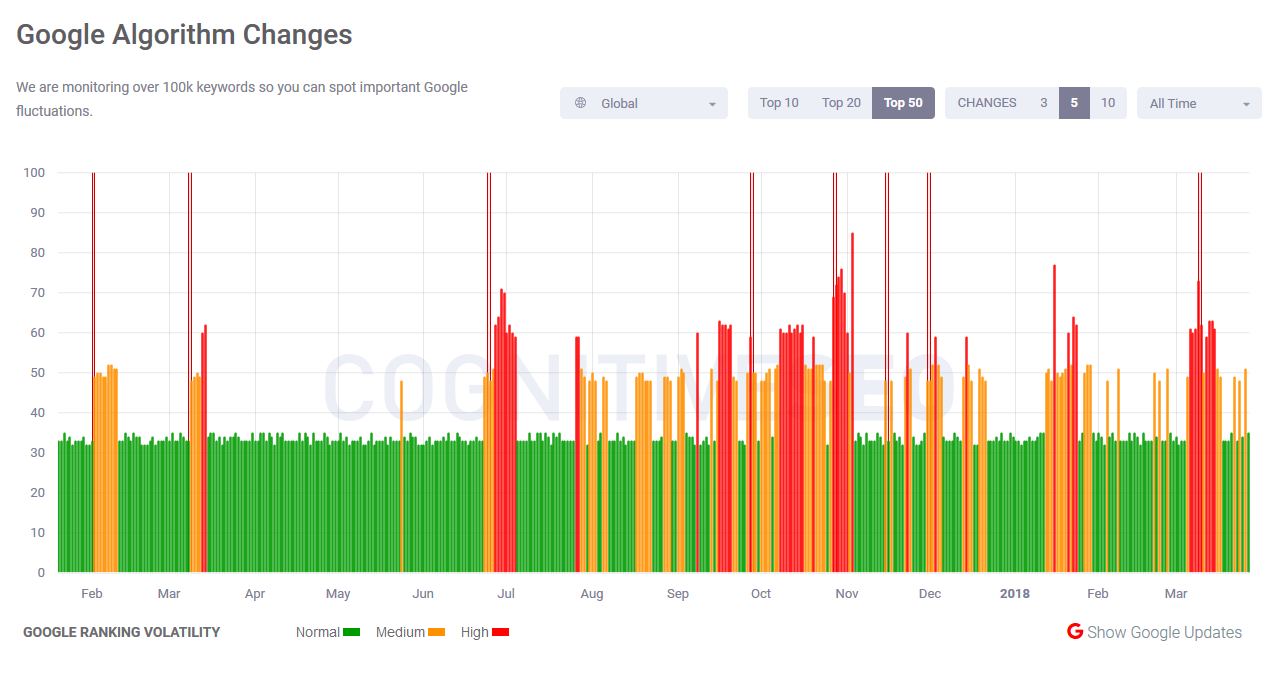
Task: Set CHANGES threshold to 10
Action: 1107,102
